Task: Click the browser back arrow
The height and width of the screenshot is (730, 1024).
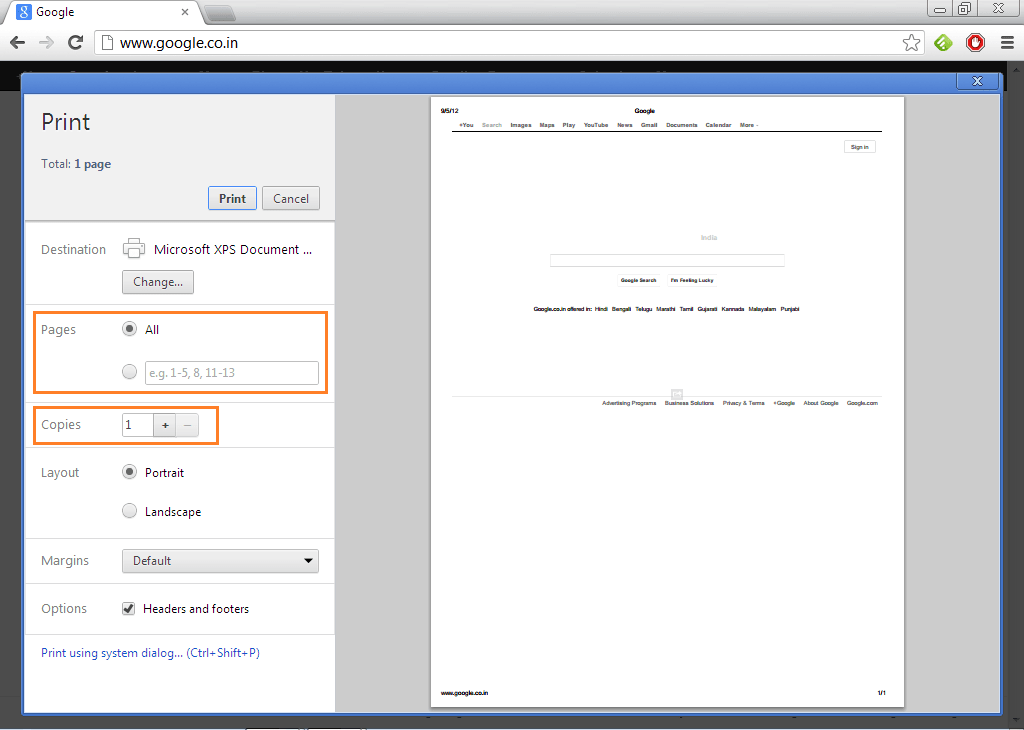Action: click(17, 43)
